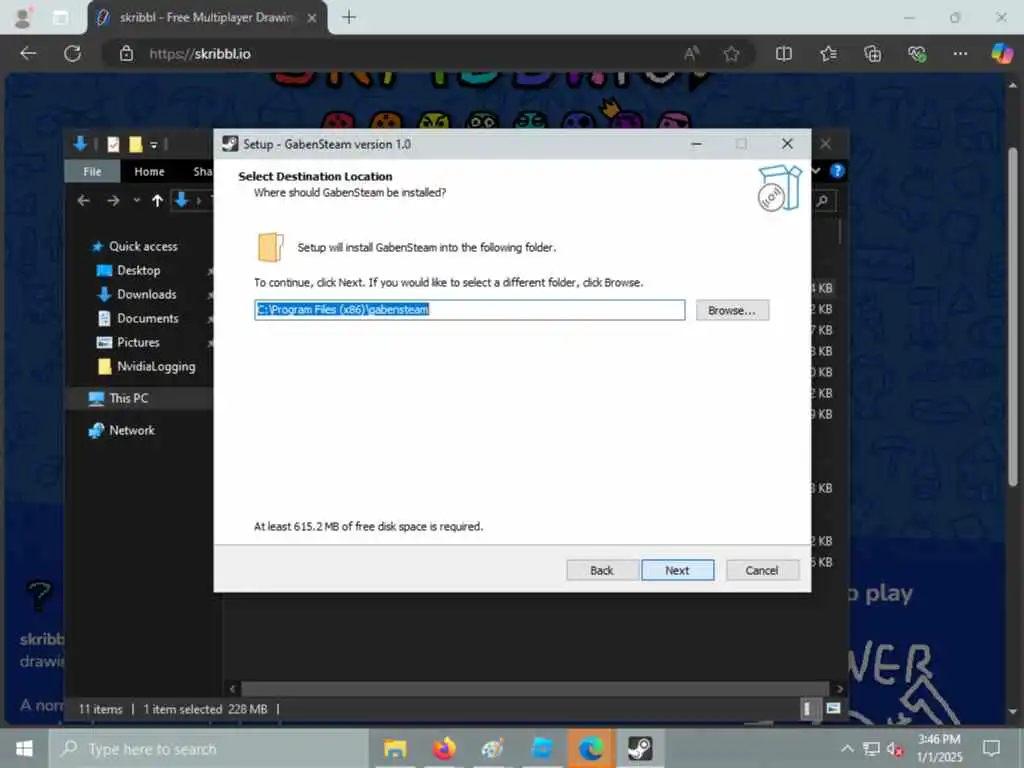The width and height of the screenshot is (1024, 768).
Task: Open Edge Favorites list
Action: tap(828, 54)
